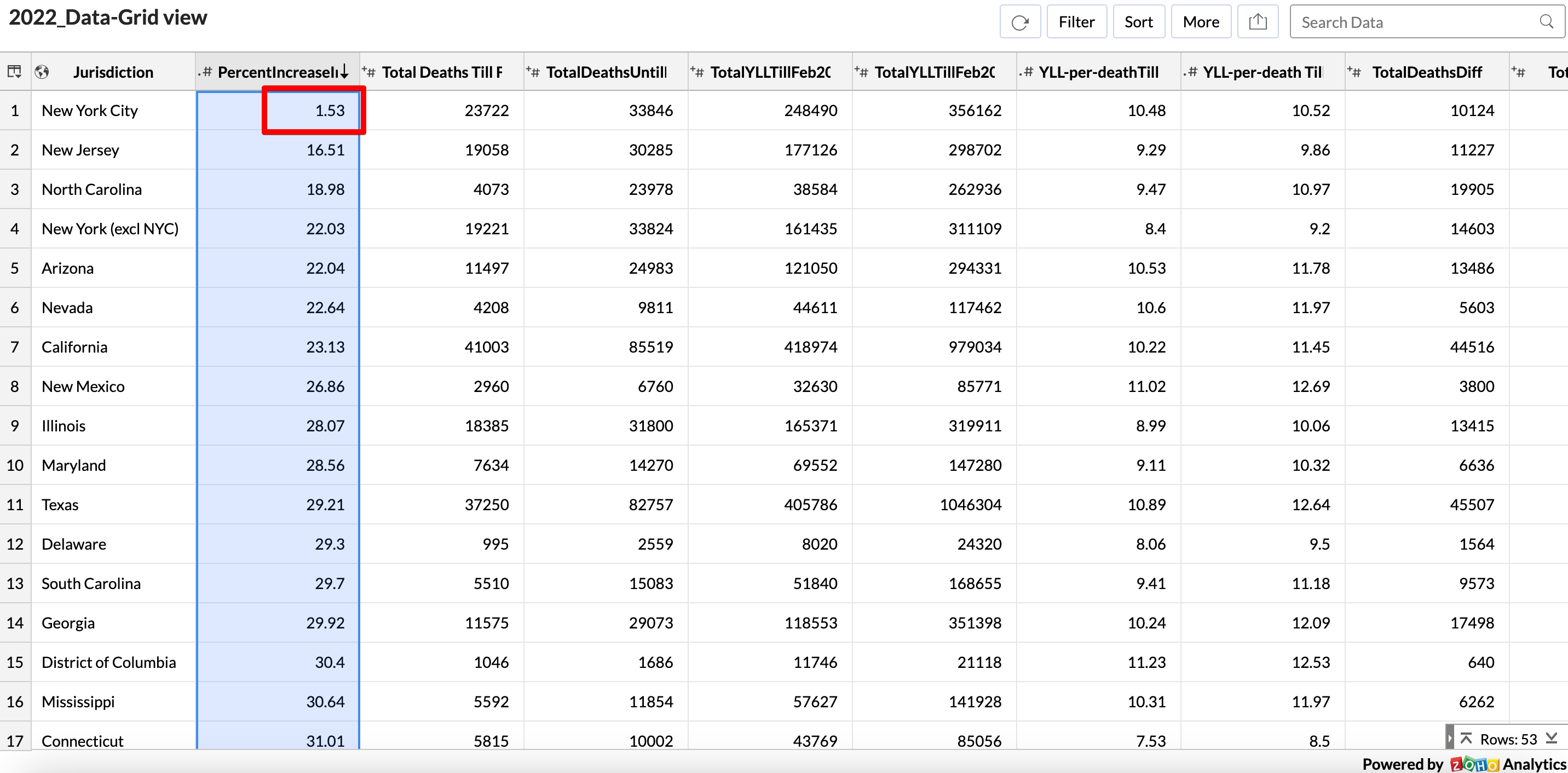1568x773 pixels.
Task: Click the value 15083 in South Carolina row
Action: coord(651,583)
